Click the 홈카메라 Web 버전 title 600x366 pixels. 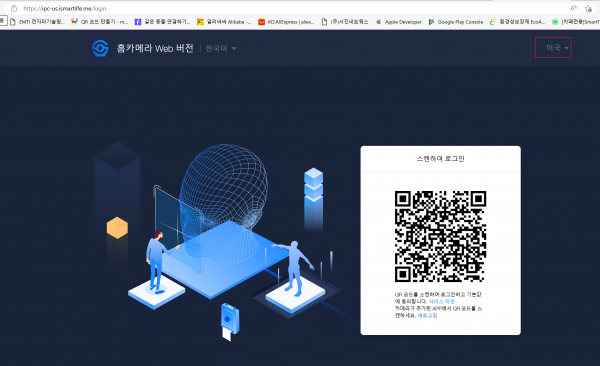click(155, 48)
